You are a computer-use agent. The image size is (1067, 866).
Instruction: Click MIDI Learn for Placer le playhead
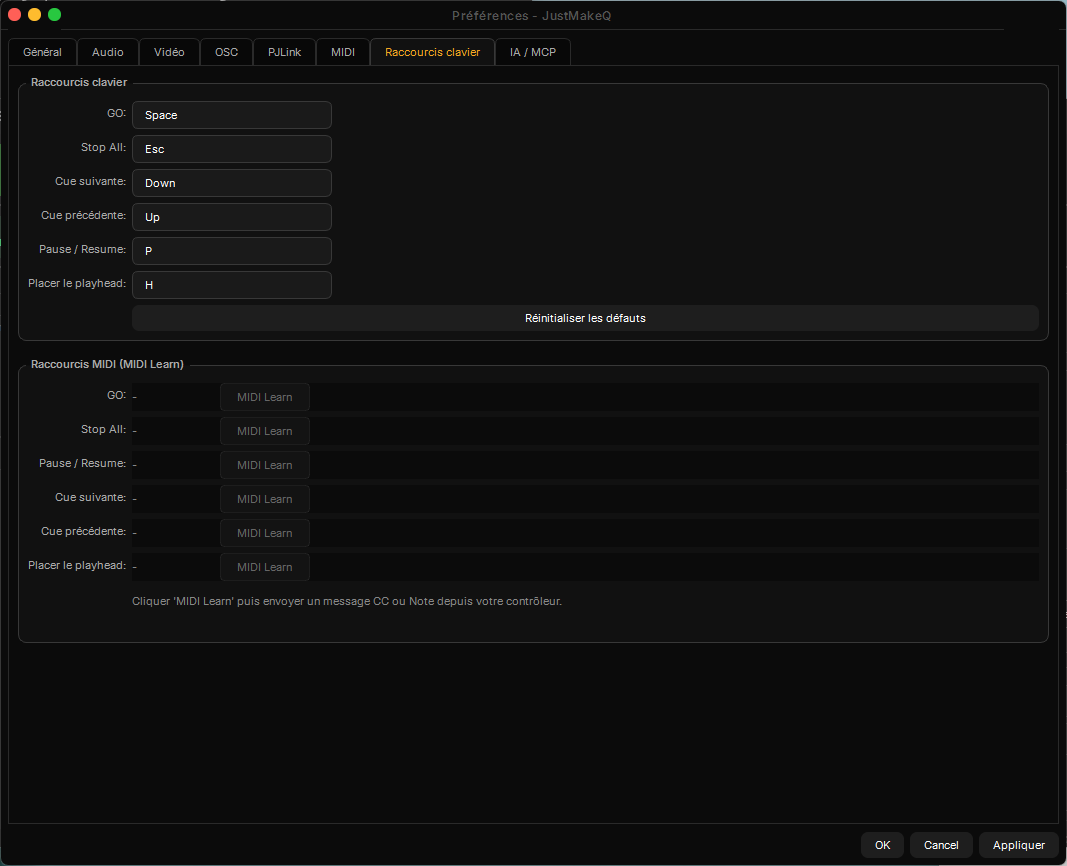[265, 567]
